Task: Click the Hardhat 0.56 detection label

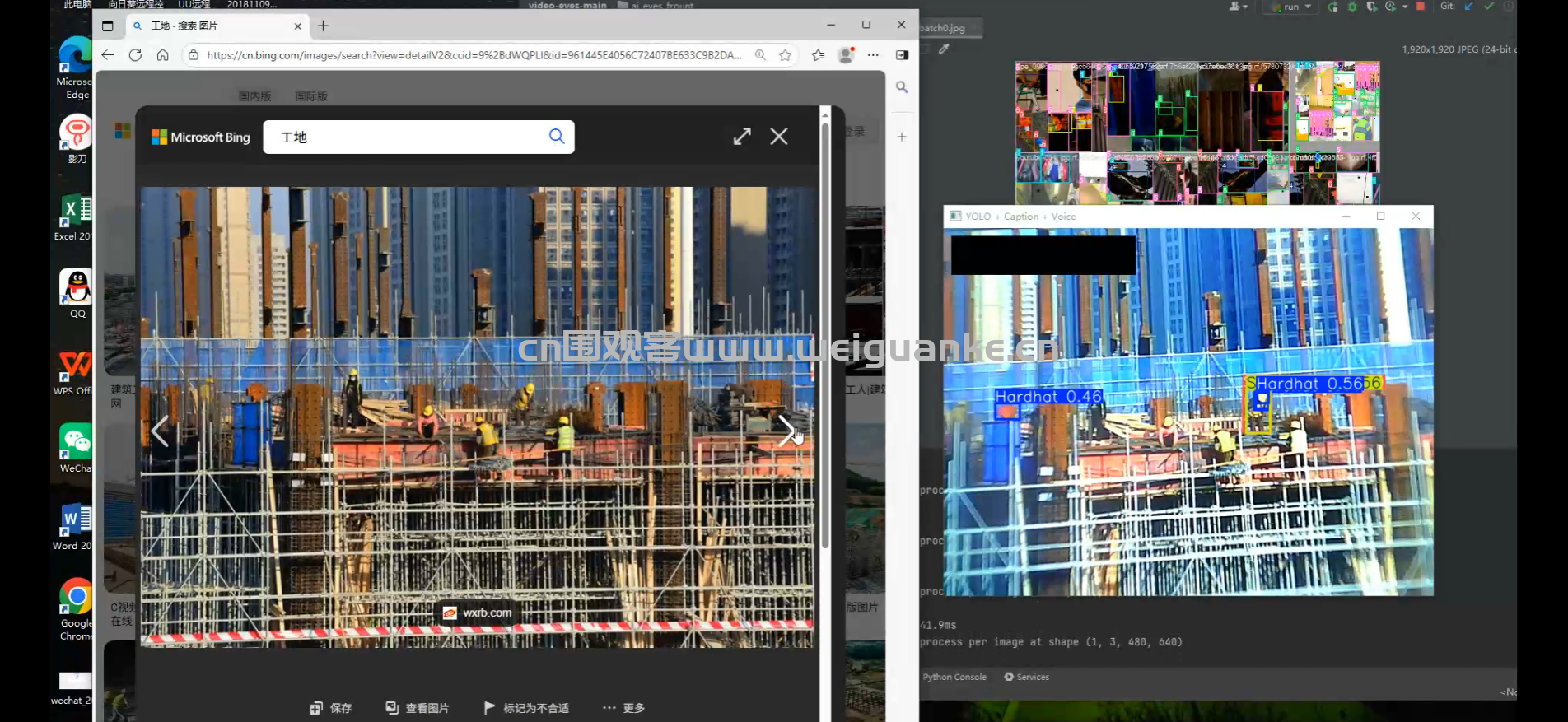Action: click(x=1311, y=384)
